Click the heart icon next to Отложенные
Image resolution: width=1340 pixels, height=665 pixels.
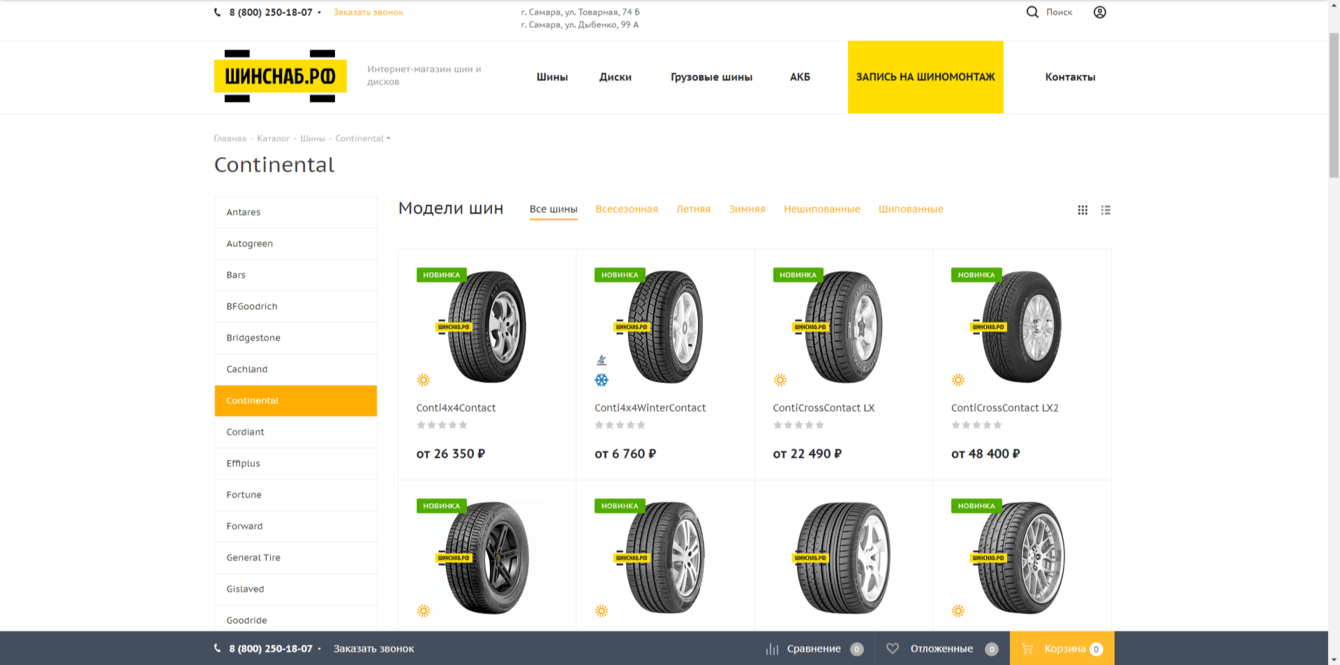coord(893,649)
